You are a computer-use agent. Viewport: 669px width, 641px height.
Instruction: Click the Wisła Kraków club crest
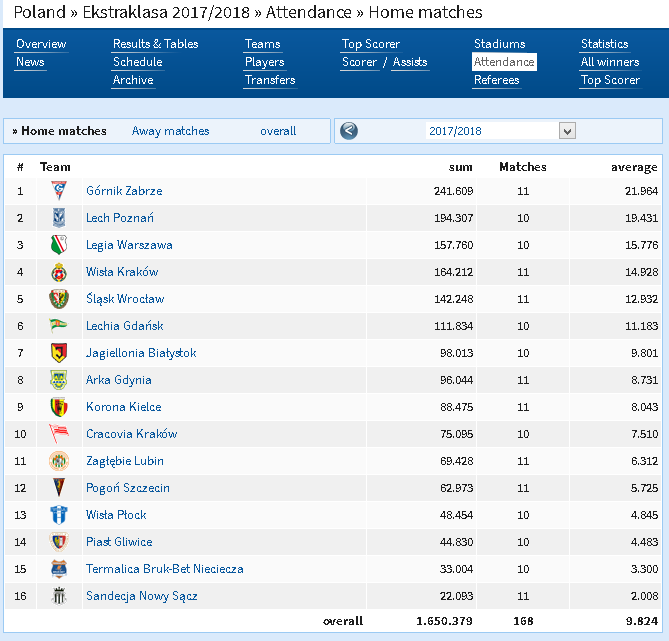point(59,272)
